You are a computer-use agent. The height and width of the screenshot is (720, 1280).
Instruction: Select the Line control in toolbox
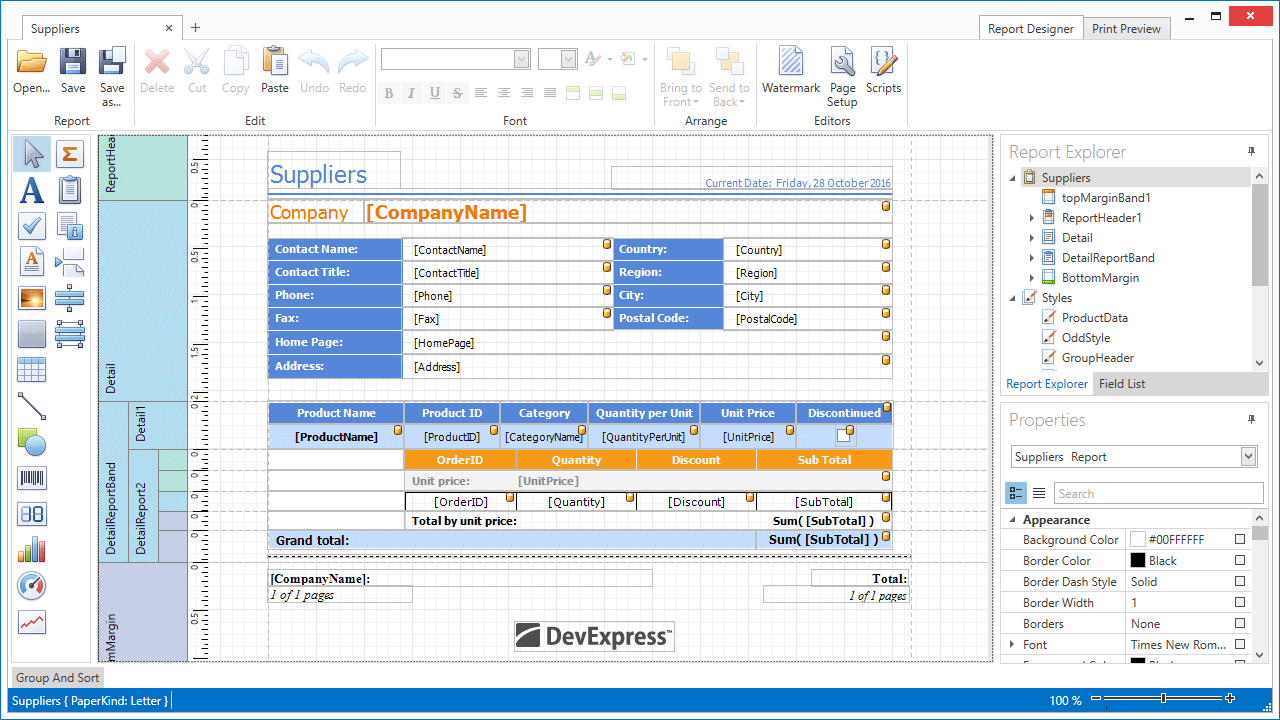click(x=32, y=406)
